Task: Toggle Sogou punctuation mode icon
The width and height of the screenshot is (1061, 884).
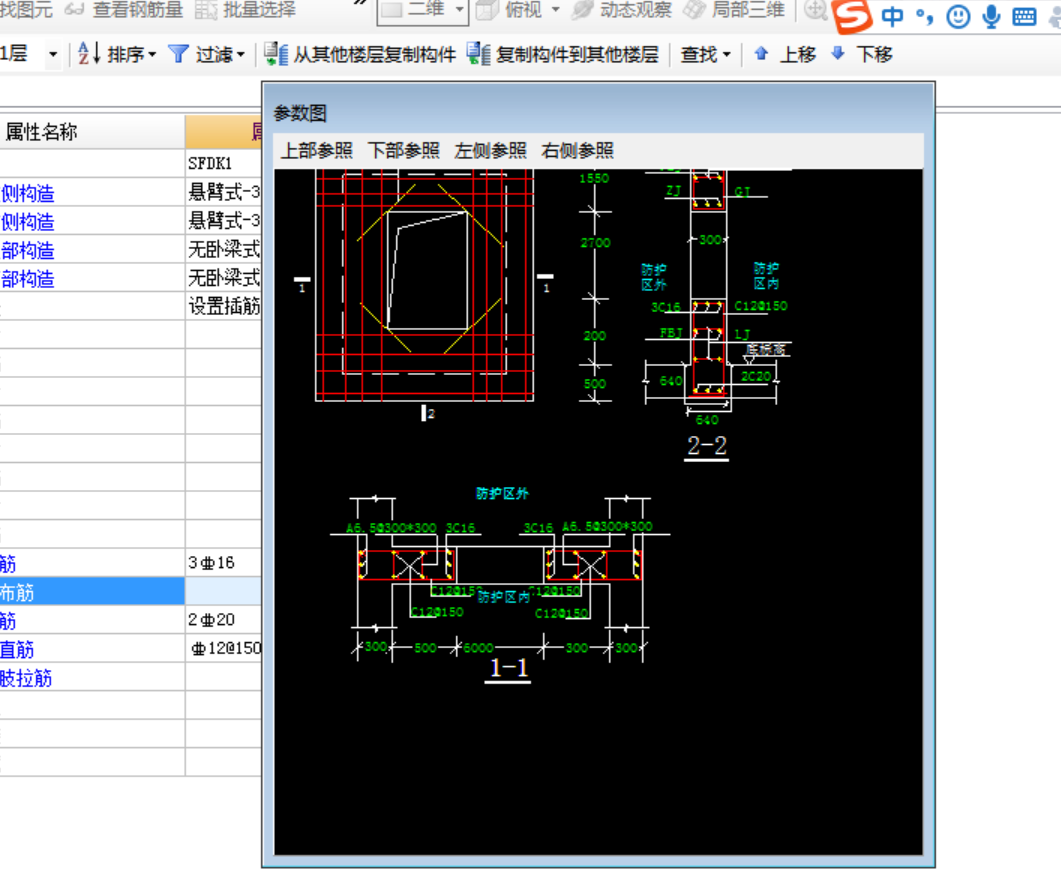Action: pos(924,18)
